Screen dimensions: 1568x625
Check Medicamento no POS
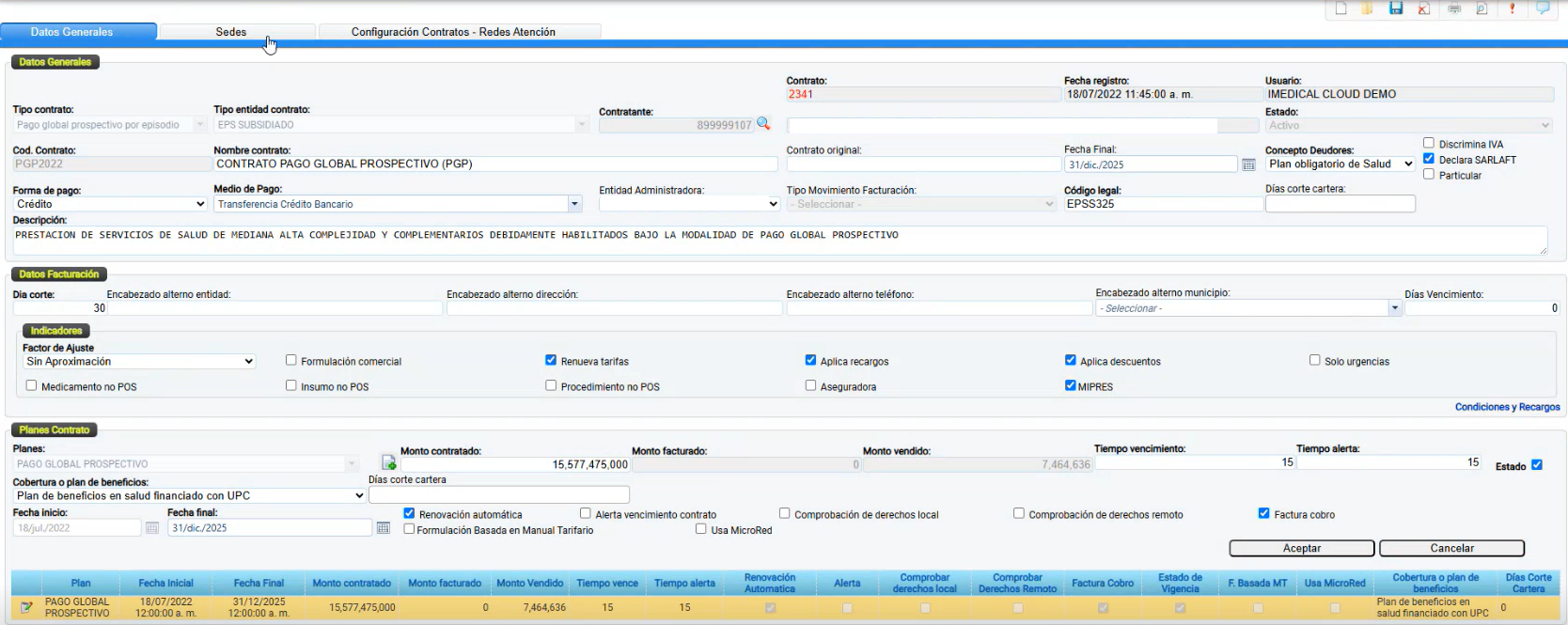pyautogui.click(x=31, y=385)
